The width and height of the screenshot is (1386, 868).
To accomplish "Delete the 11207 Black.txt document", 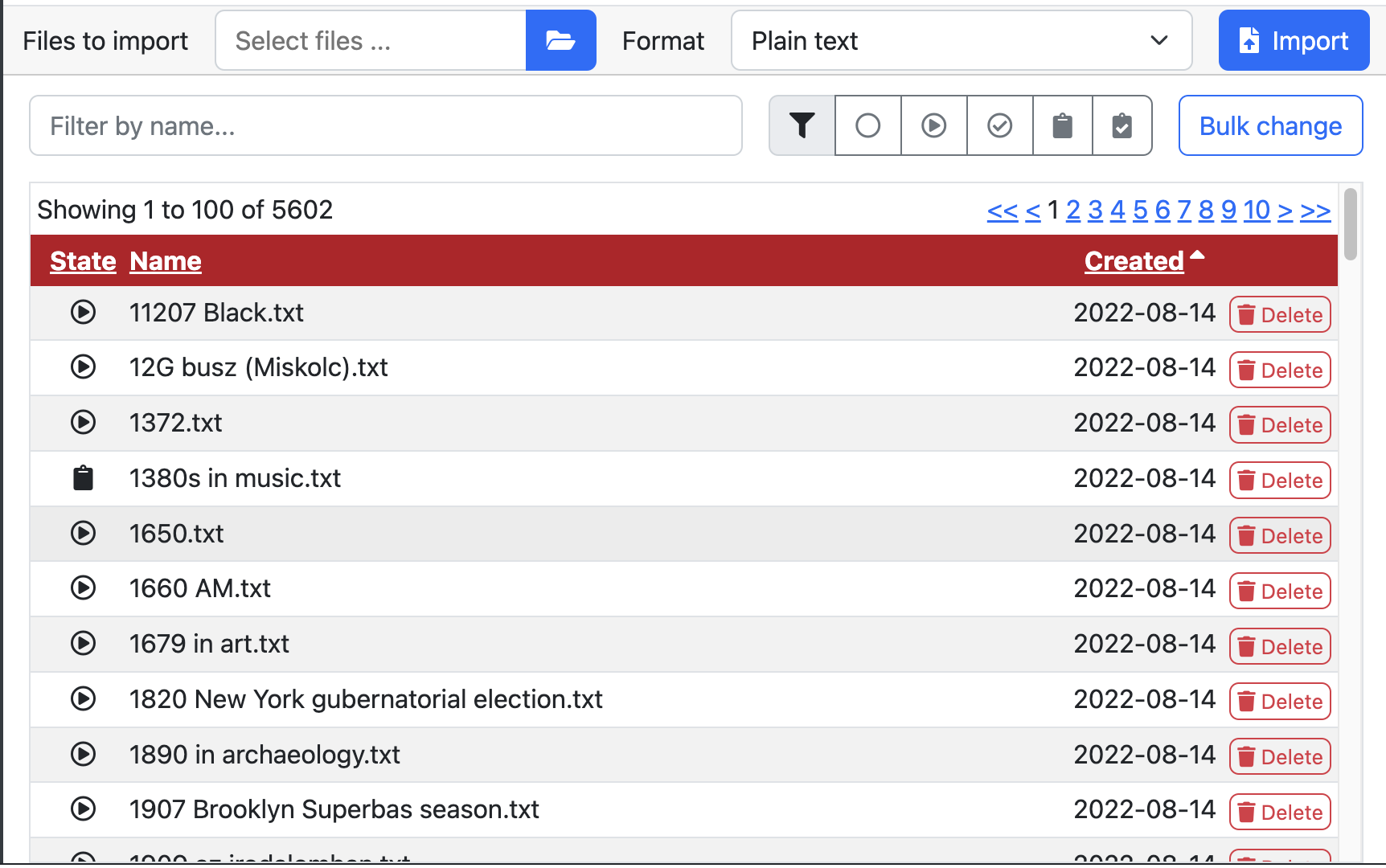I will (x=1280, y=314).
